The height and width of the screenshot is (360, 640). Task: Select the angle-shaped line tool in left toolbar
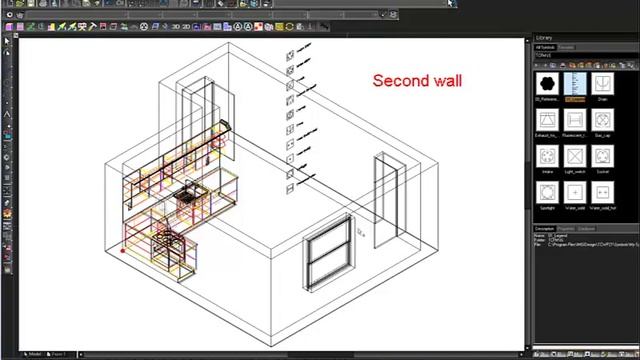pyautogui.click(x=7, y=115)
